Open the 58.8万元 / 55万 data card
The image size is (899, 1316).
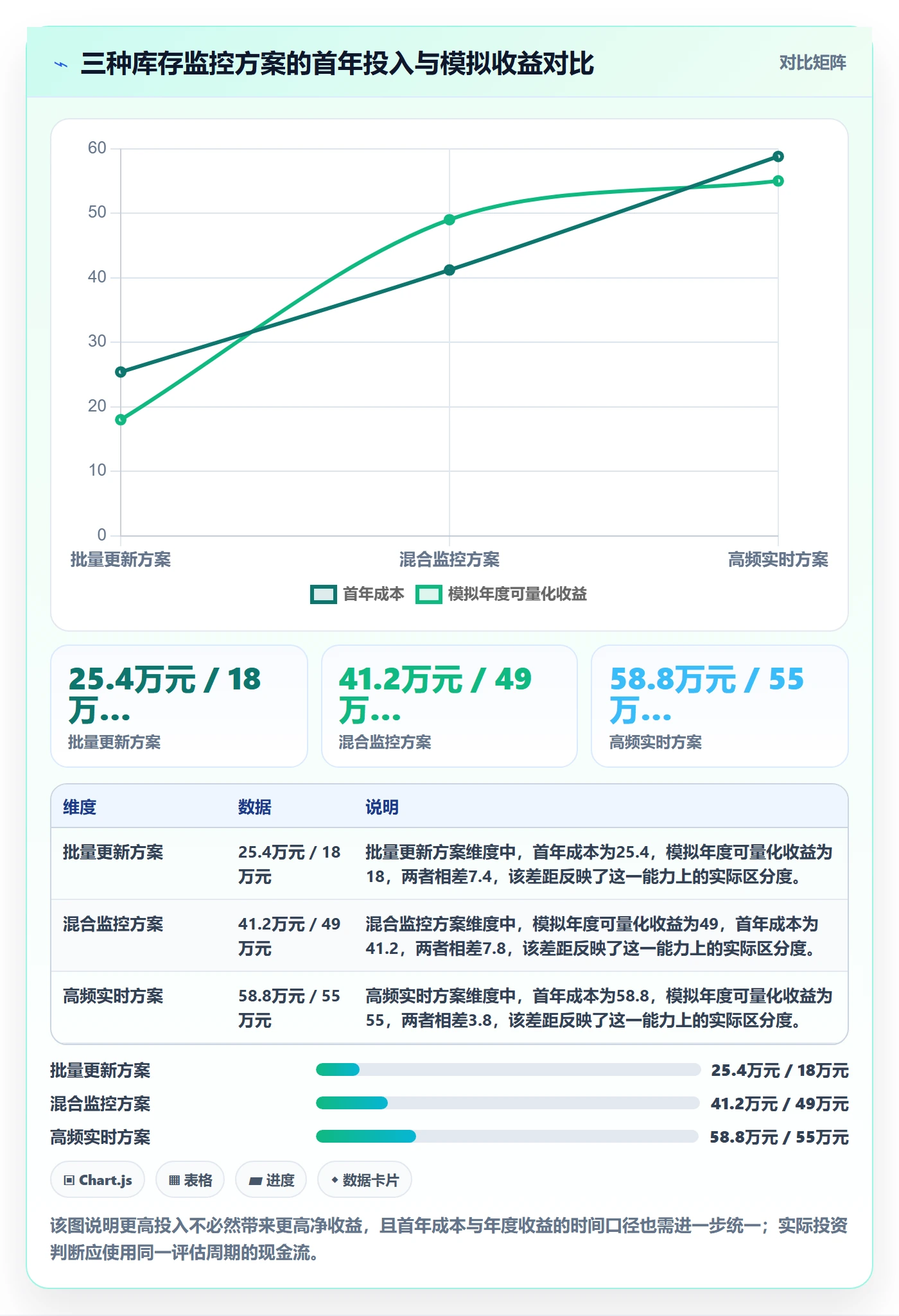click(720, 706)
